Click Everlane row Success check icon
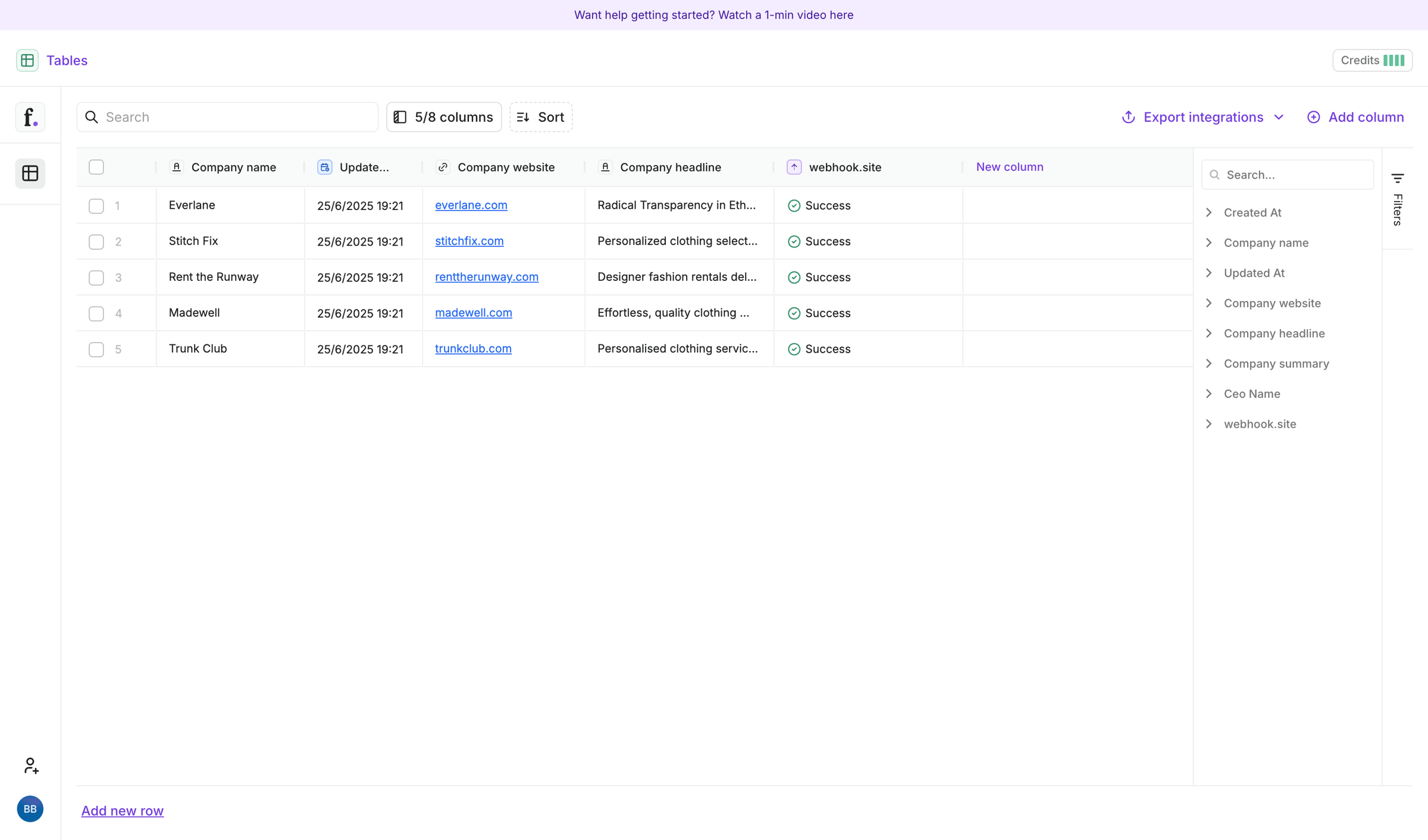Image resolution: width=1428 pixels, height=840 pixels. [794, 206]
